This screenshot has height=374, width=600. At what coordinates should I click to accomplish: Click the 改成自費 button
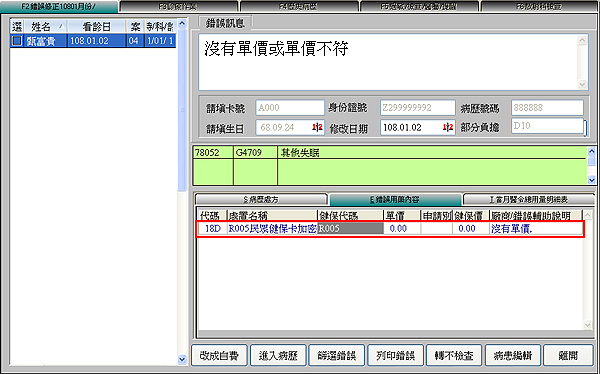[220, 356]
